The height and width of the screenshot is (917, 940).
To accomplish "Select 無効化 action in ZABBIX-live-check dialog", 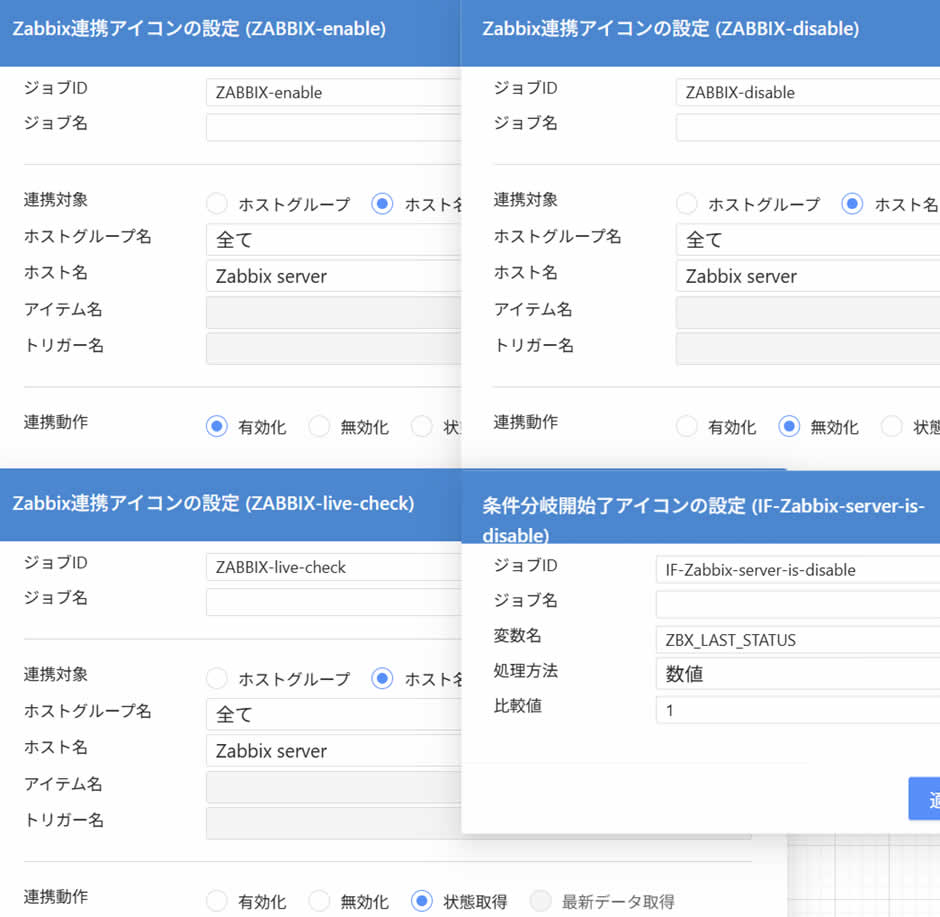I will pos(319,901).
